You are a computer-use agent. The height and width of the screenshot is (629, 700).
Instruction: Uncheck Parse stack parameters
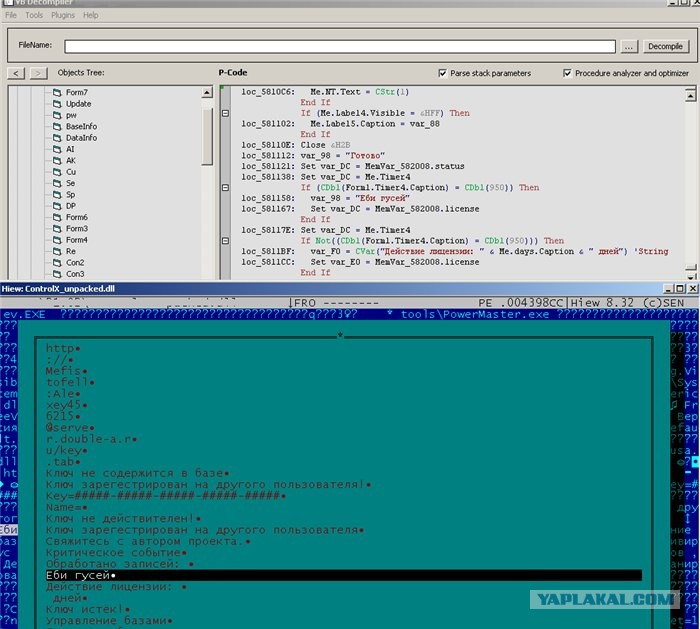point(443,73)
